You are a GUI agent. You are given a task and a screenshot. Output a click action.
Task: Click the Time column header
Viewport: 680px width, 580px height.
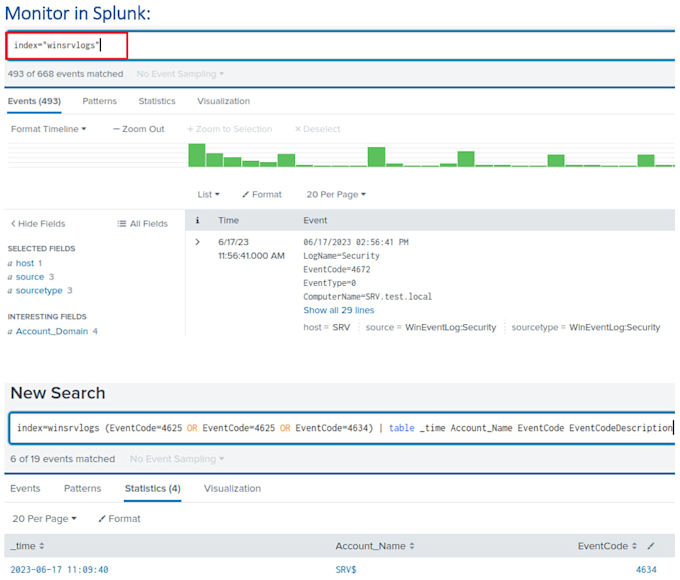pyautogui.click(x=229, y=220)
